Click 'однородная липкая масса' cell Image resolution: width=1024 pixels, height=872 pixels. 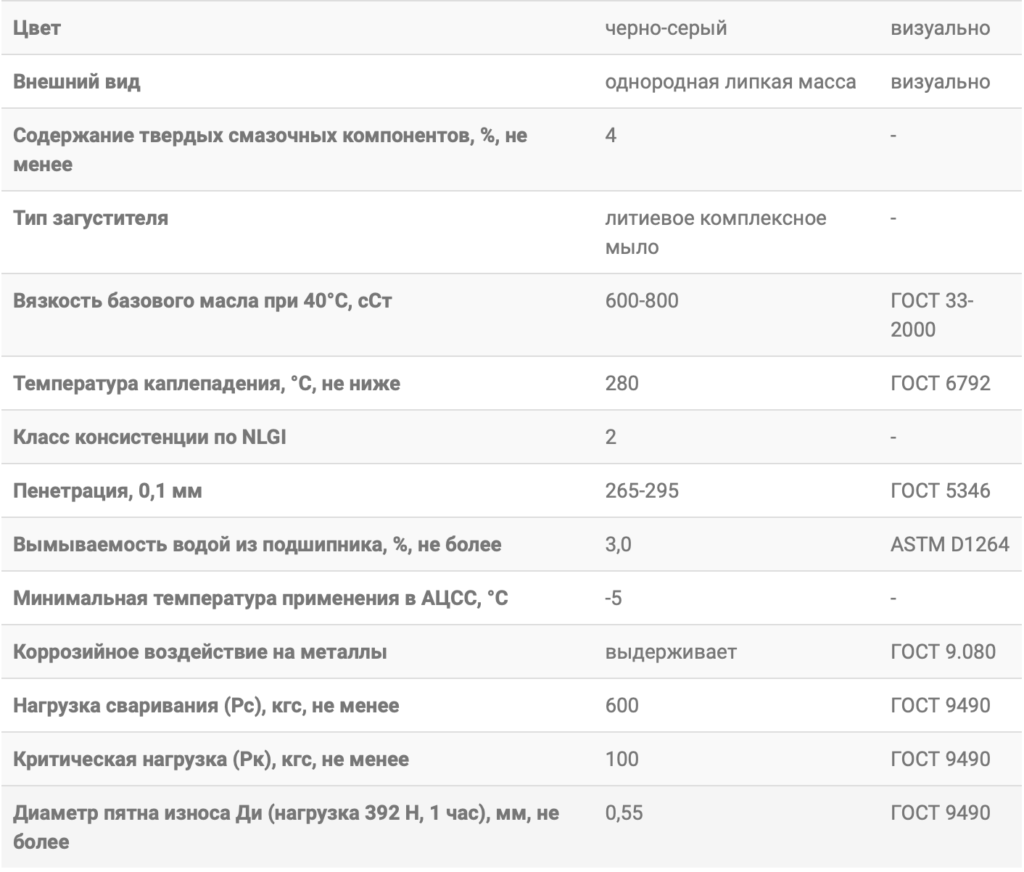coord(730,82)
